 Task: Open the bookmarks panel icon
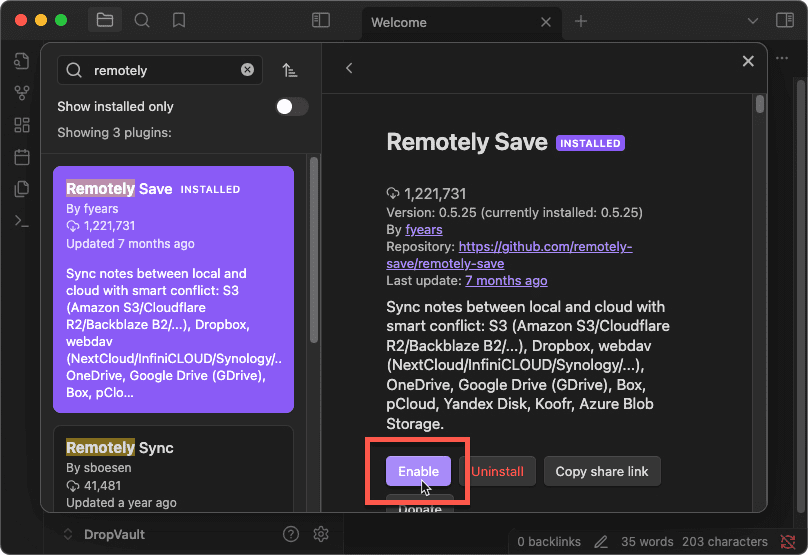coord(179,20)
